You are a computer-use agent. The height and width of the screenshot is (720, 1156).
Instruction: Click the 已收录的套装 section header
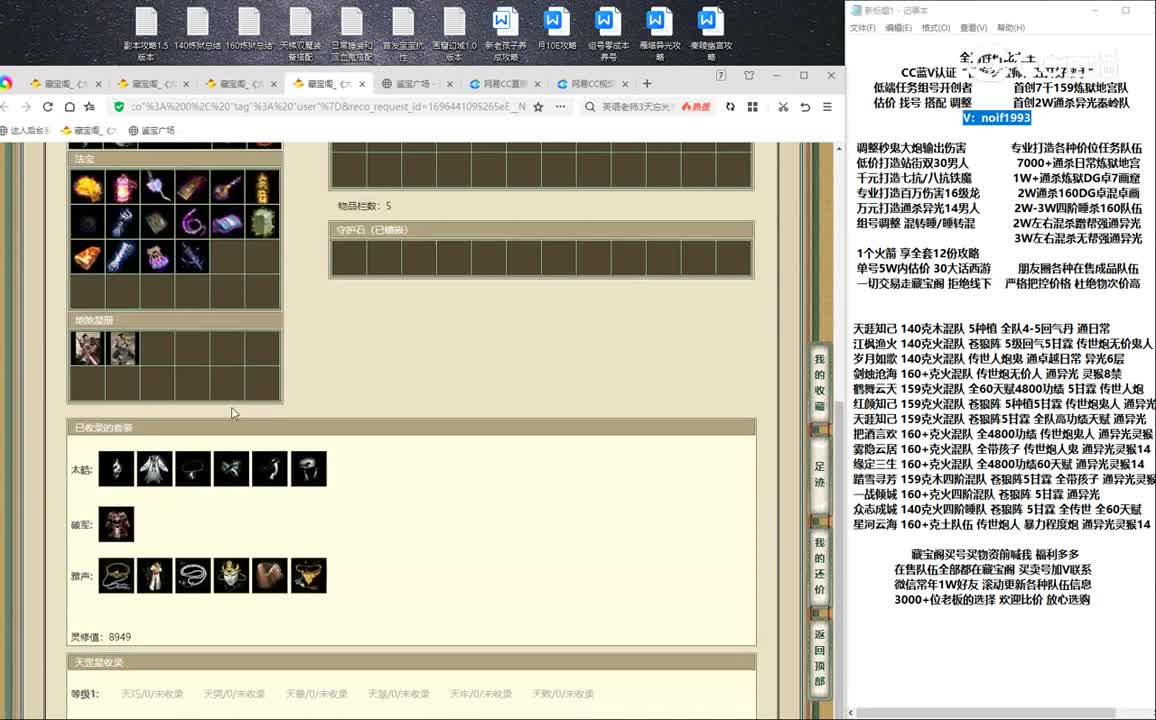pyautogui.click(x=411, y=427)
